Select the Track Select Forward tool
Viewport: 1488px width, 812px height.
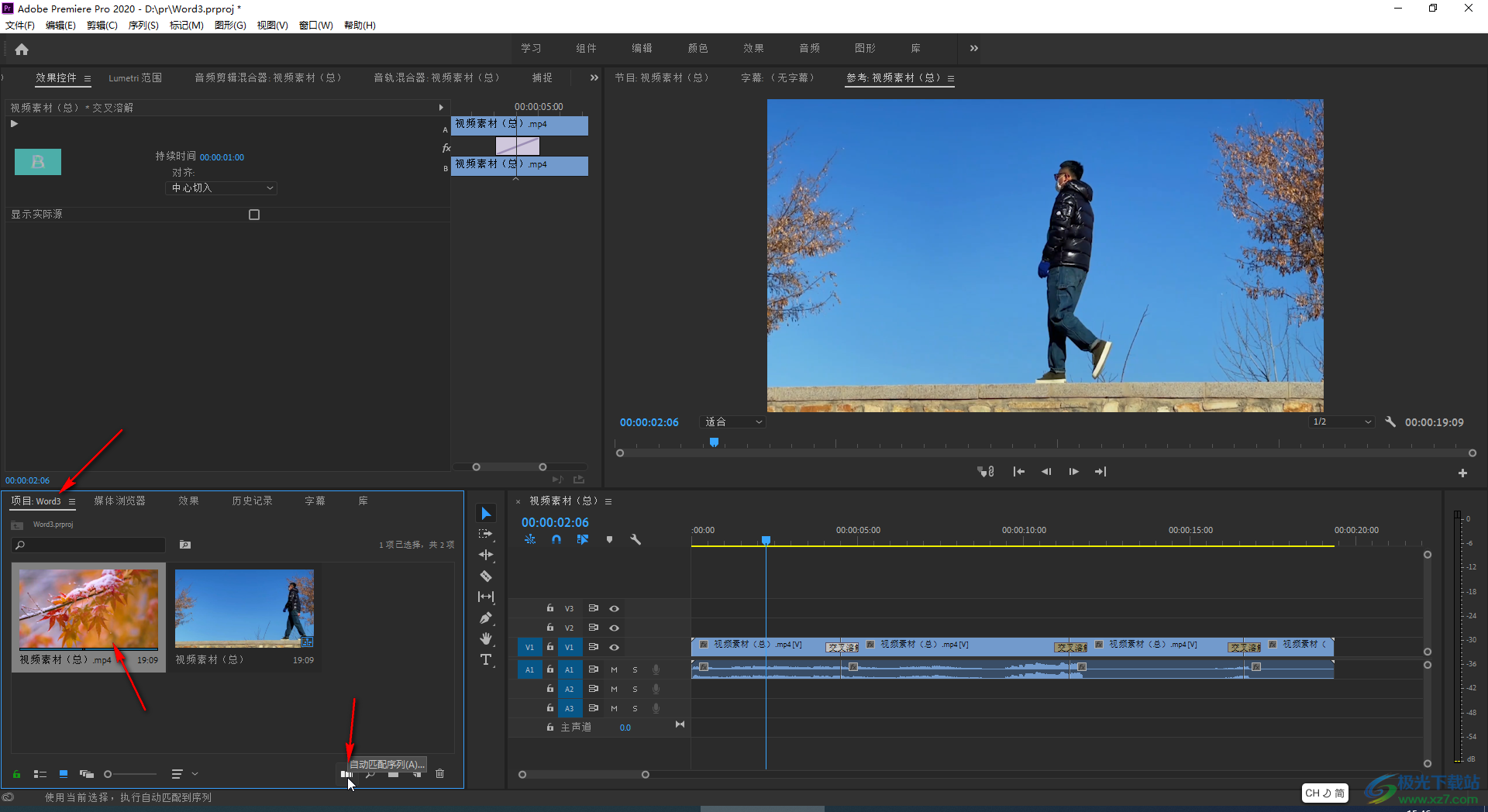coord(486,534)
